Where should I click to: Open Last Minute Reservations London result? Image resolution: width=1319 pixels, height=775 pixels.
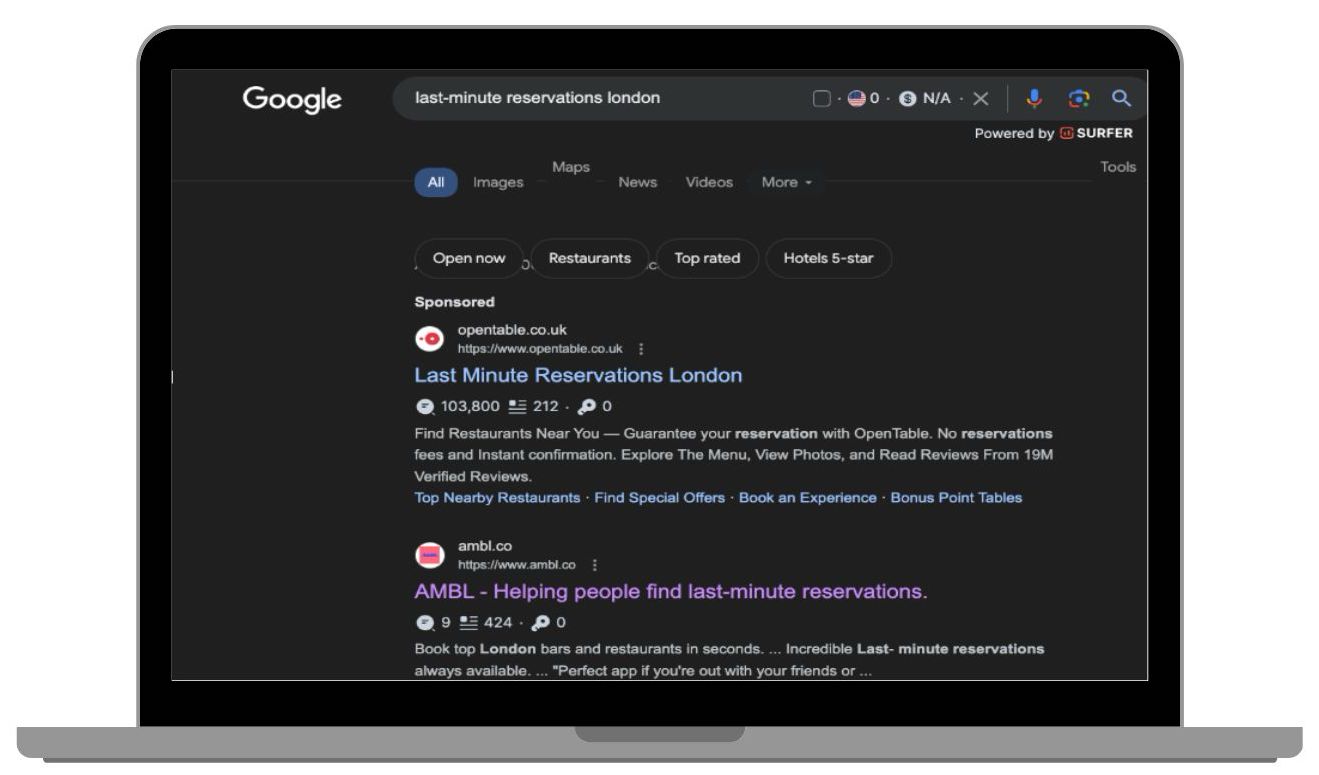578,376
